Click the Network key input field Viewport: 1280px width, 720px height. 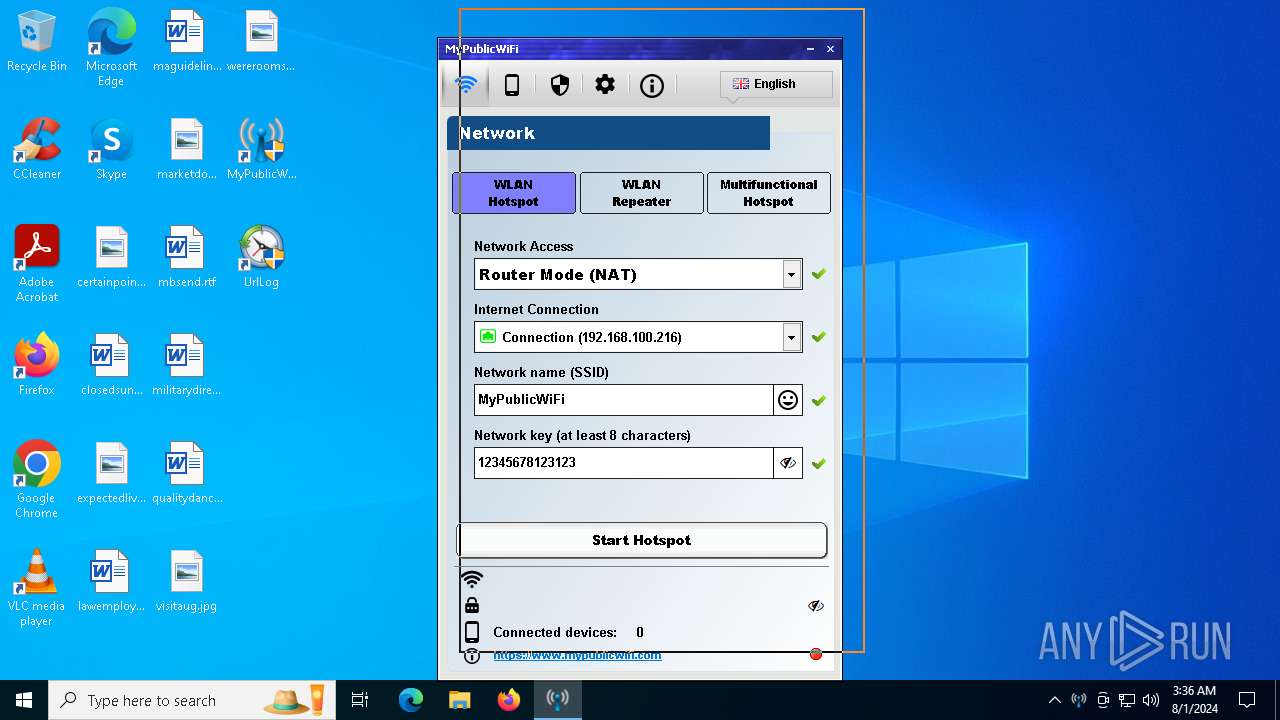[x=624, y=463]
